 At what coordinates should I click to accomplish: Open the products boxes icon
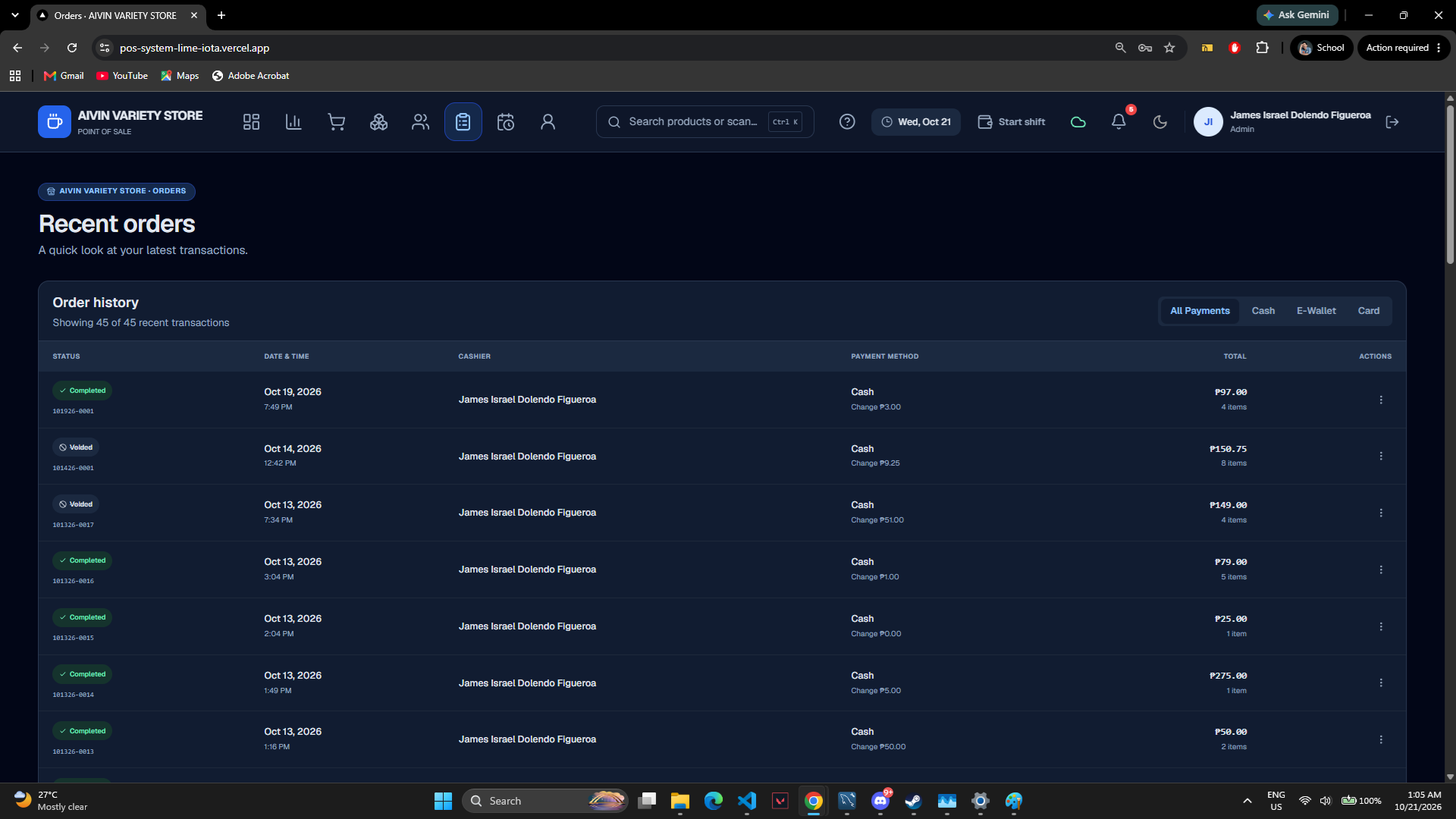[378, 122]
